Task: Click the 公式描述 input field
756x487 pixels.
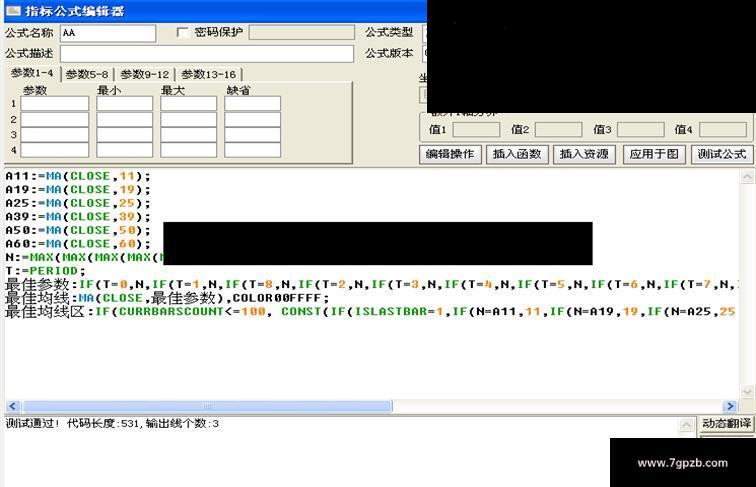Action: (x=207, y=54)
